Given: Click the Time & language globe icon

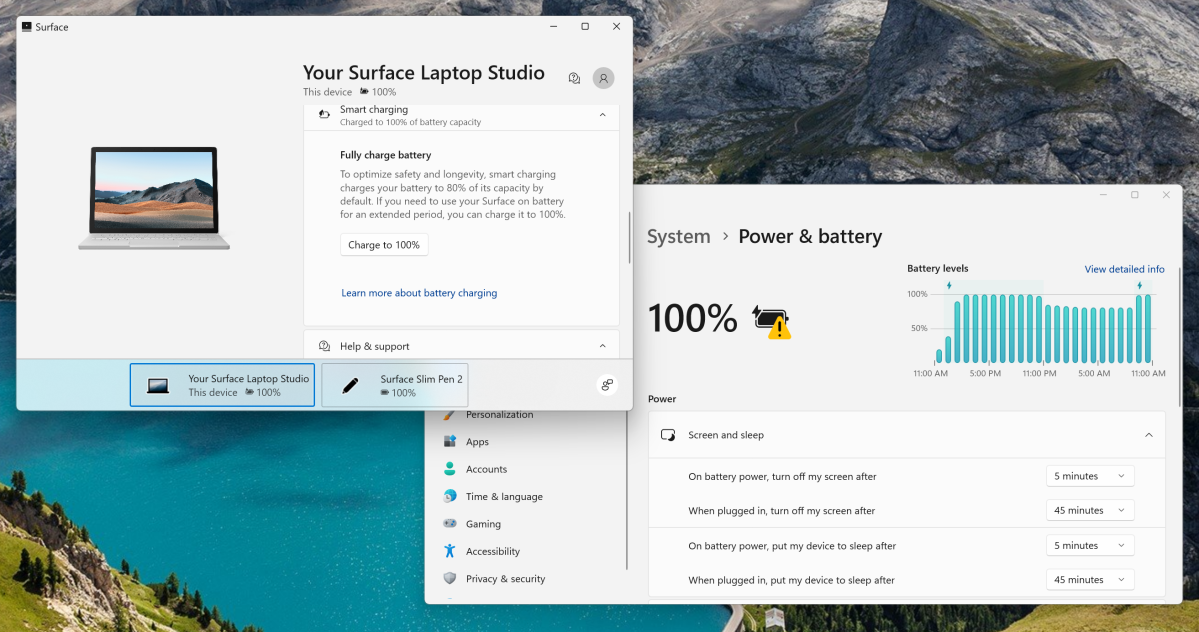Looking at the screenshot, I should pos(450,496).
